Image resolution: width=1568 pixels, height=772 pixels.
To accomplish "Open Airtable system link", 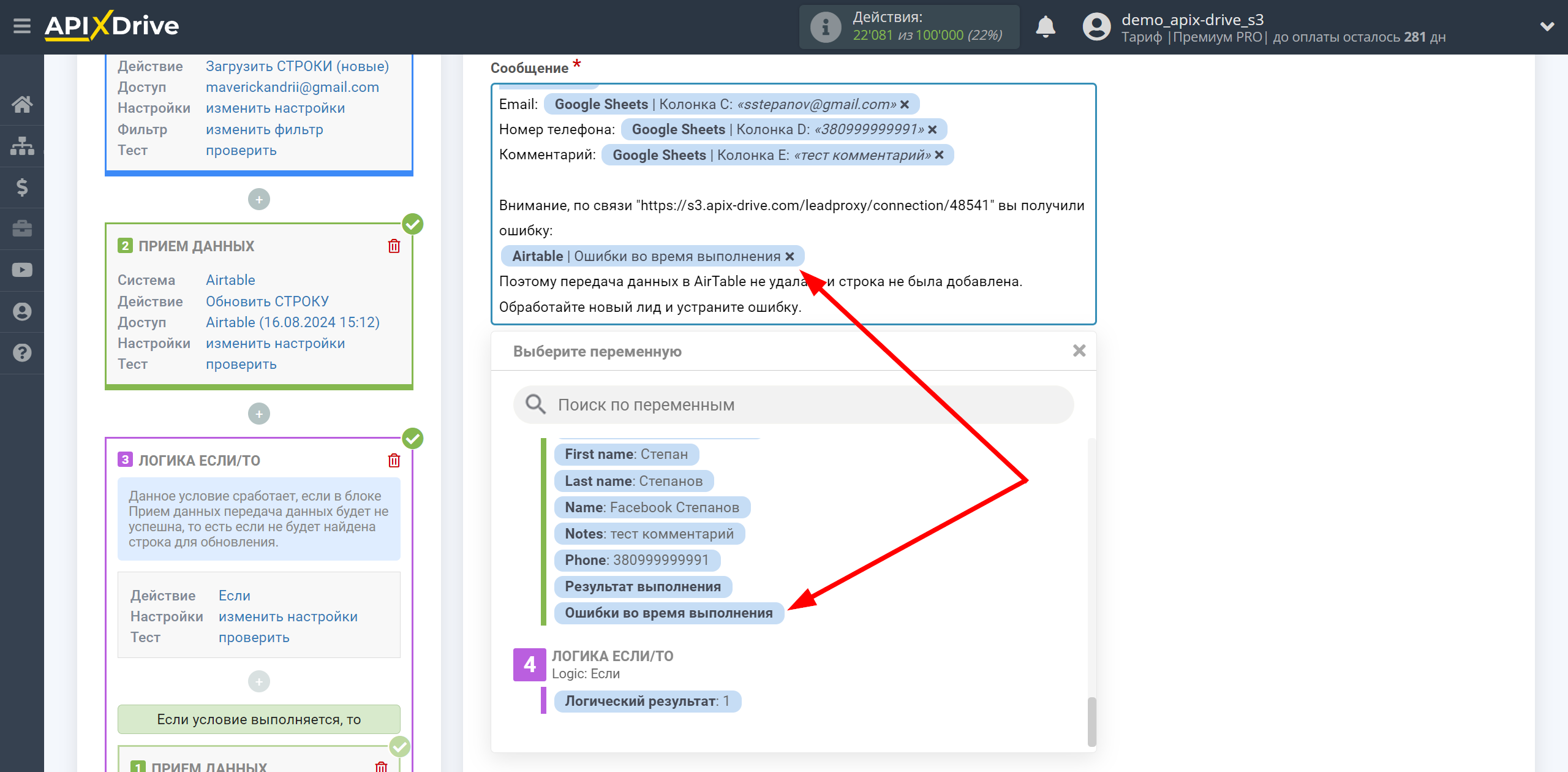I will coord(230,280).
